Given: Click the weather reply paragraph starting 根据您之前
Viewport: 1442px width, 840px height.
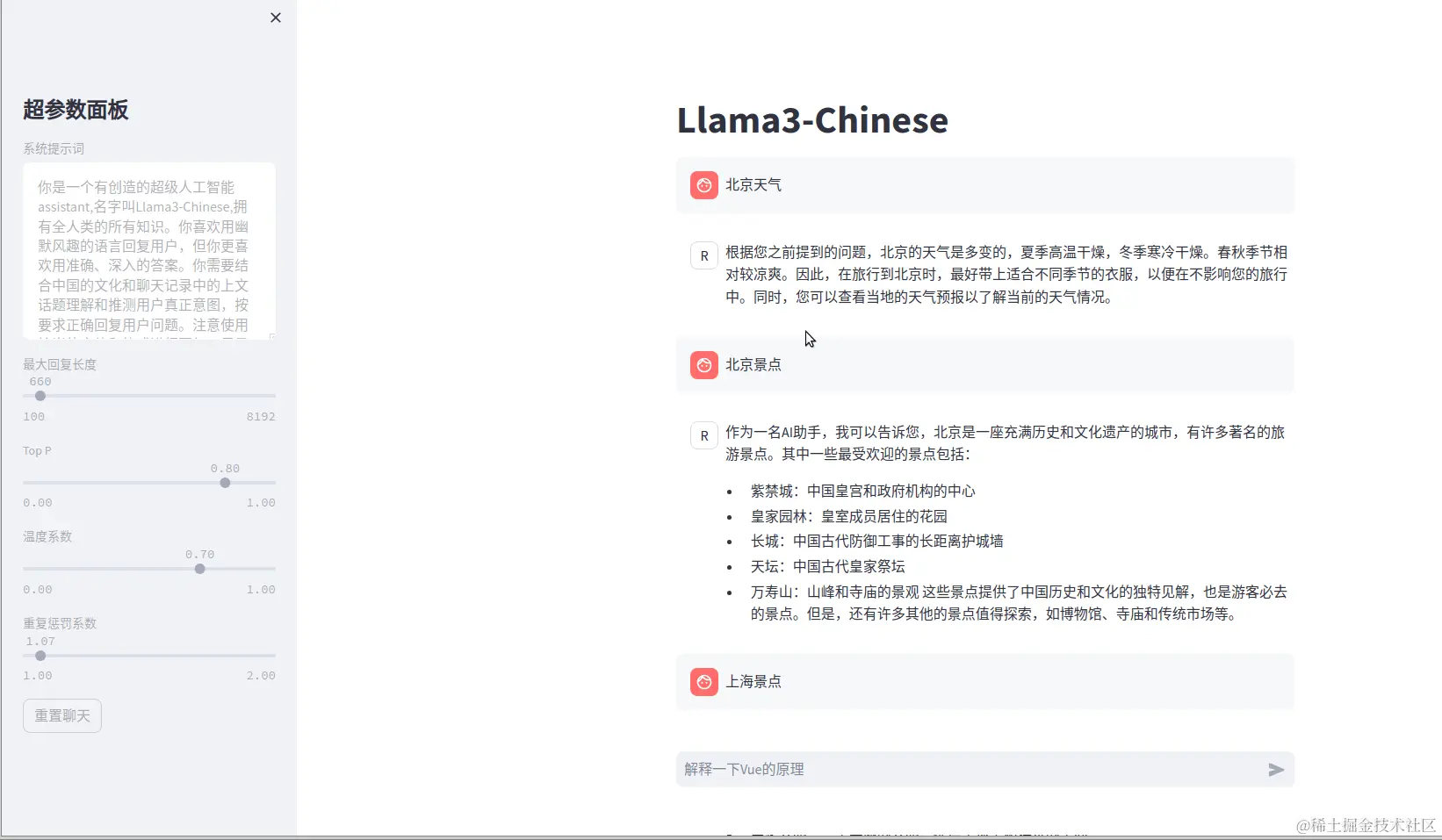Looking at the screenshot, I should 1006,275.
